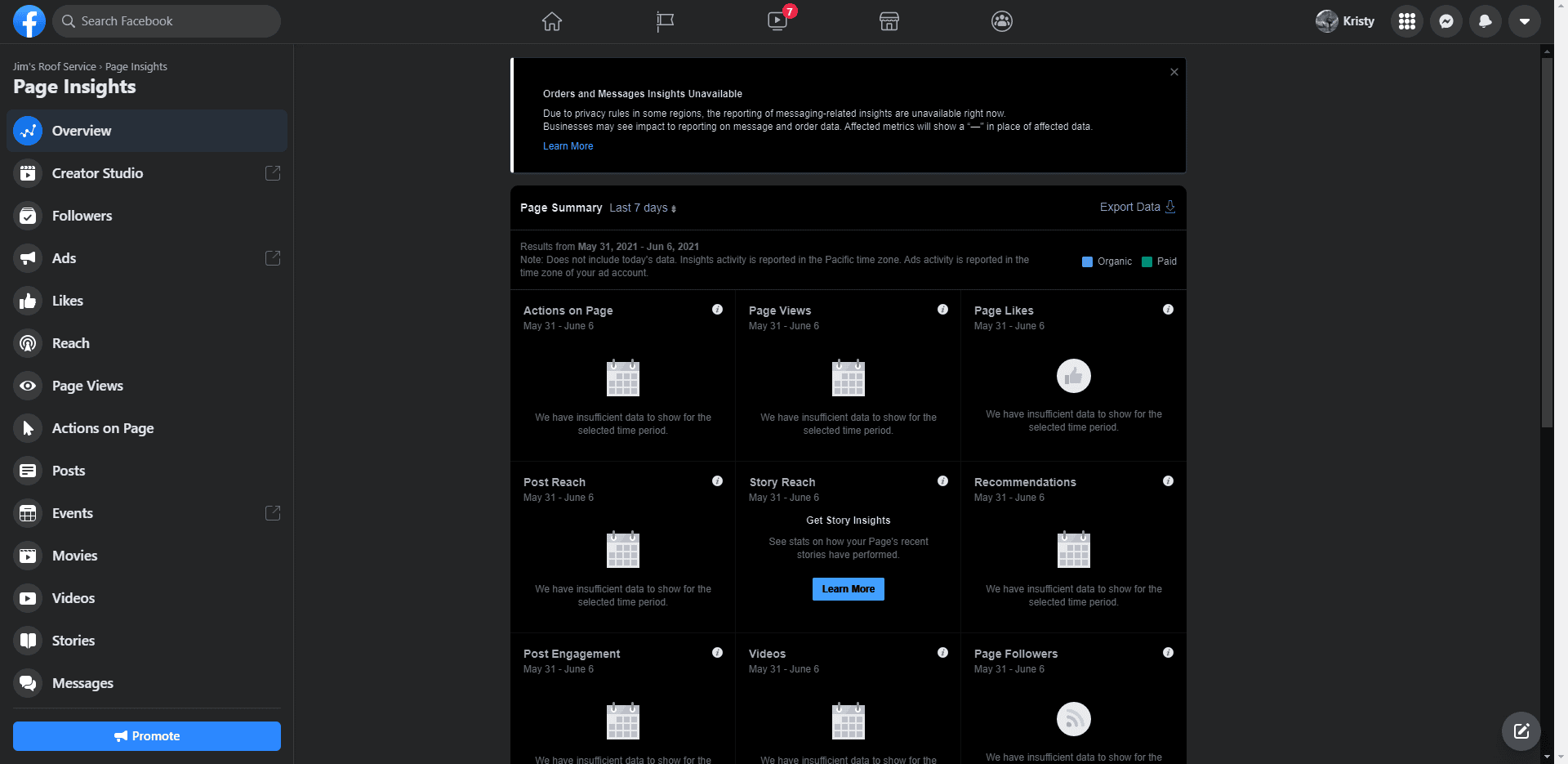
Task: Click the Pages flag icon
Action: pos(665,21)
